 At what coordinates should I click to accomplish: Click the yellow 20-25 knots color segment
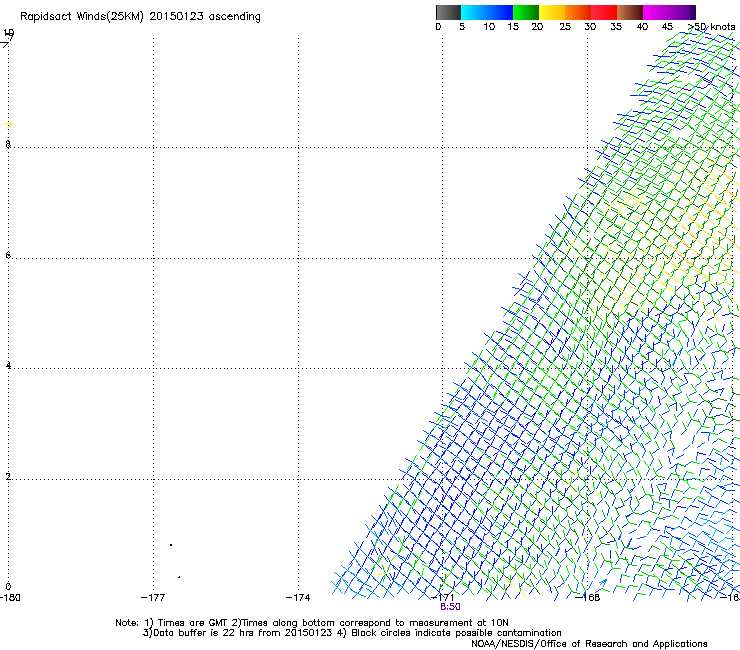point(552,12)
